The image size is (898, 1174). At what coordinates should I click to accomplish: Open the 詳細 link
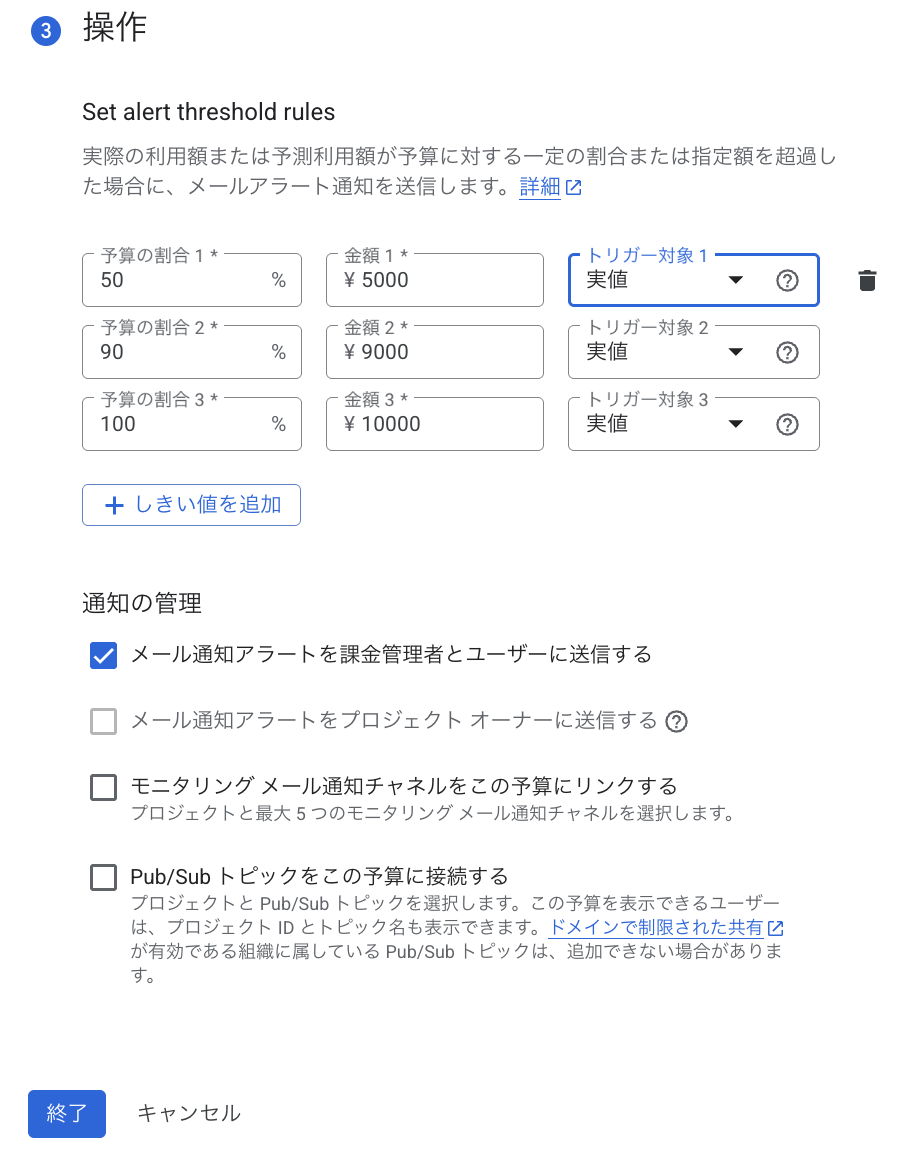[x=539, y=187]
